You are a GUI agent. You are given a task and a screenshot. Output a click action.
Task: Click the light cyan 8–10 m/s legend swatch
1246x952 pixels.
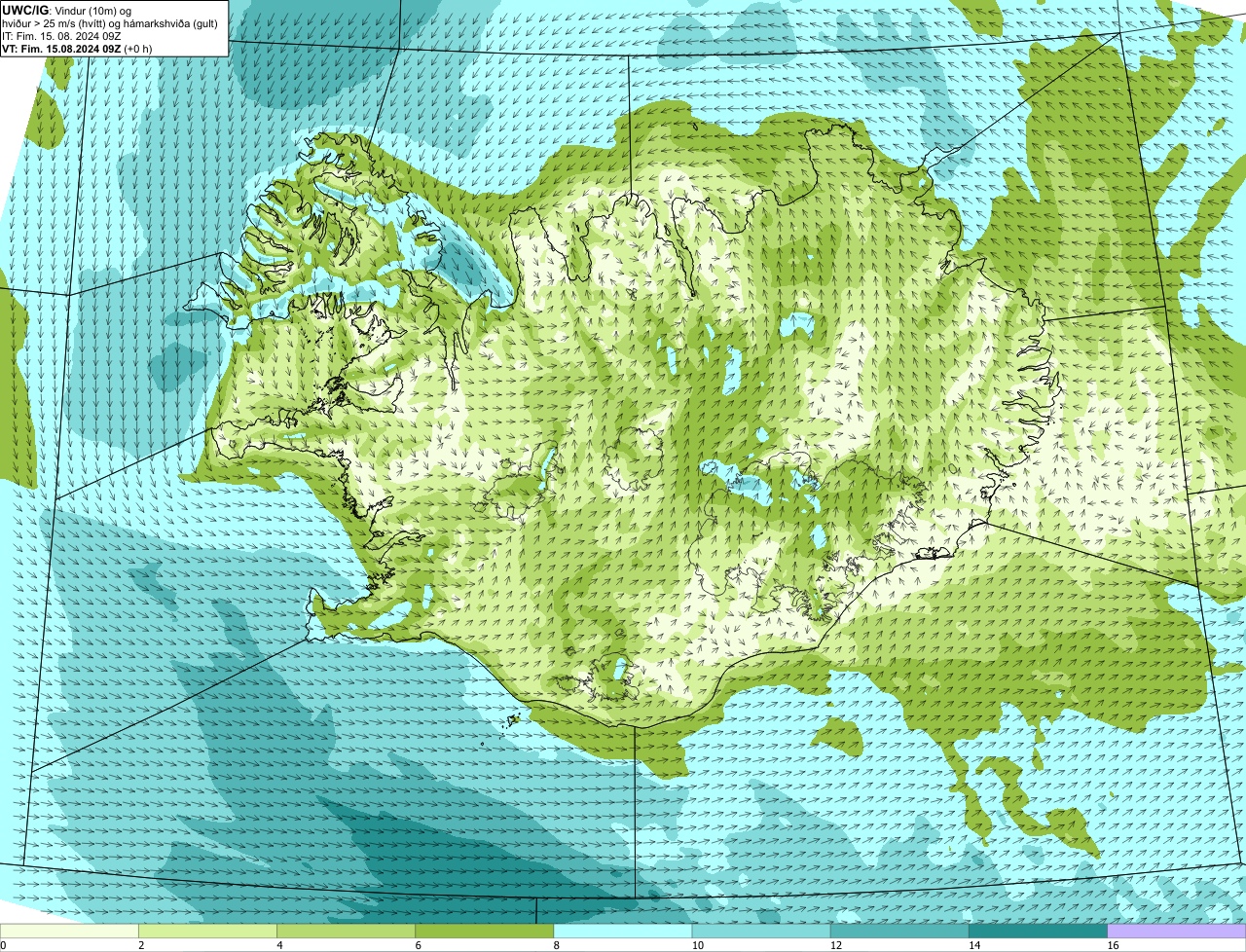coord(623,932)
